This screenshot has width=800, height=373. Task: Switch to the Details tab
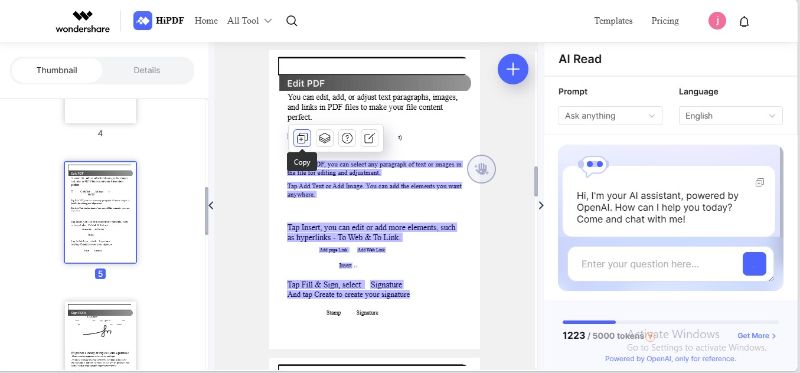tap(147, 70)
